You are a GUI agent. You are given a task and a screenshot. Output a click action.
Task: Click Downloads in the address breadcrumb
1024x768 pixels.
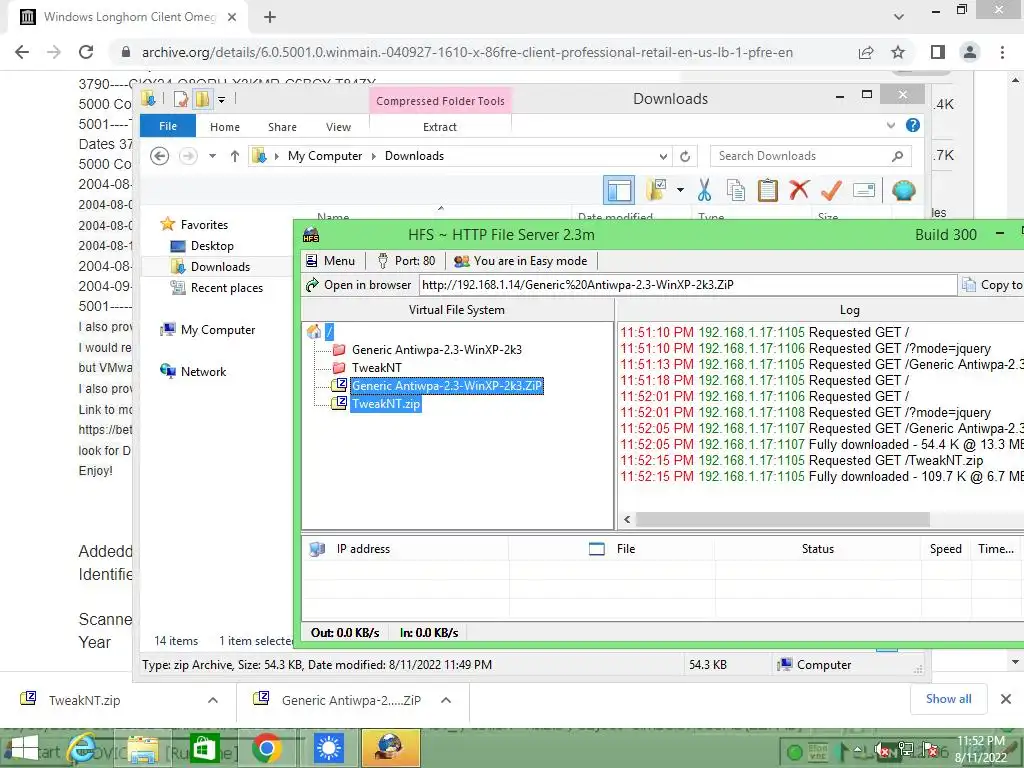coord(414,156)
